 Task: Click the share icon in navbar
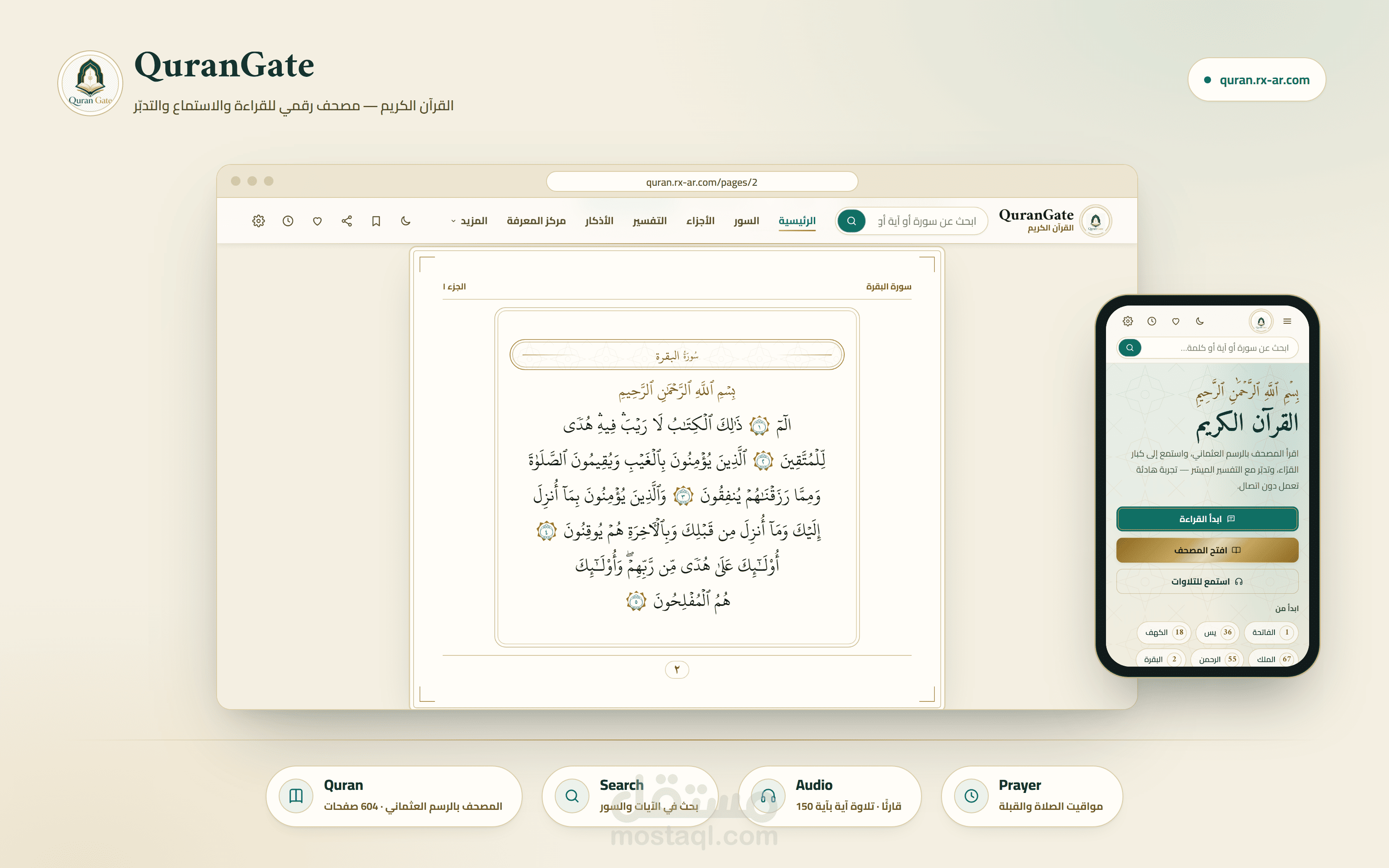pyautogui.click(x=347, y=221)
